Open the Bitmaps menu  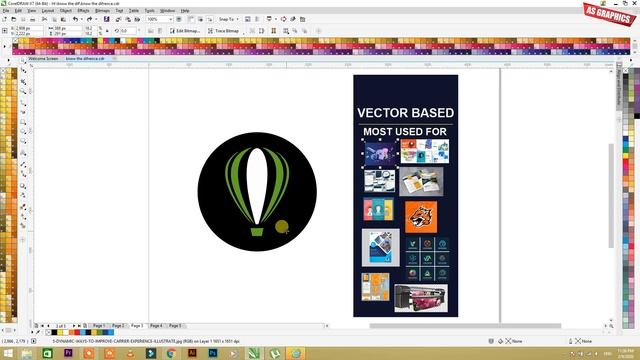click(102, 11)
